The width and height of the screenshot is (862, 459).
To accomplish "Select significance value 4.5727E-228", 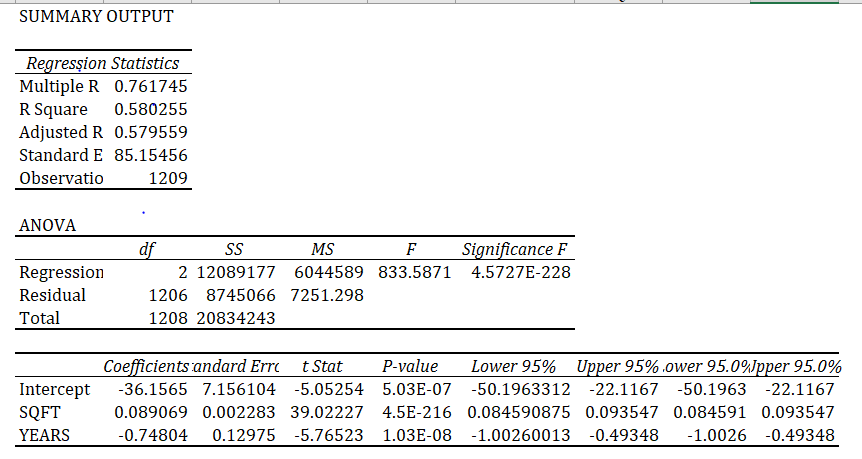I will [521, 273].
